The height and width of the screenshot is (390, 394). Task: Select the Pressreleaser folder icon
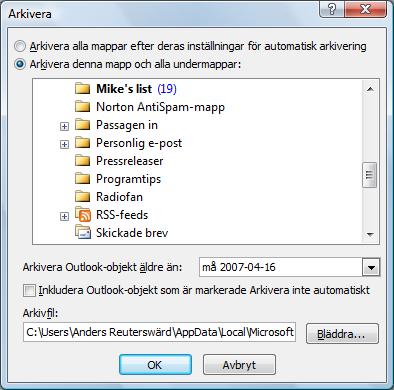coord(82,161)
